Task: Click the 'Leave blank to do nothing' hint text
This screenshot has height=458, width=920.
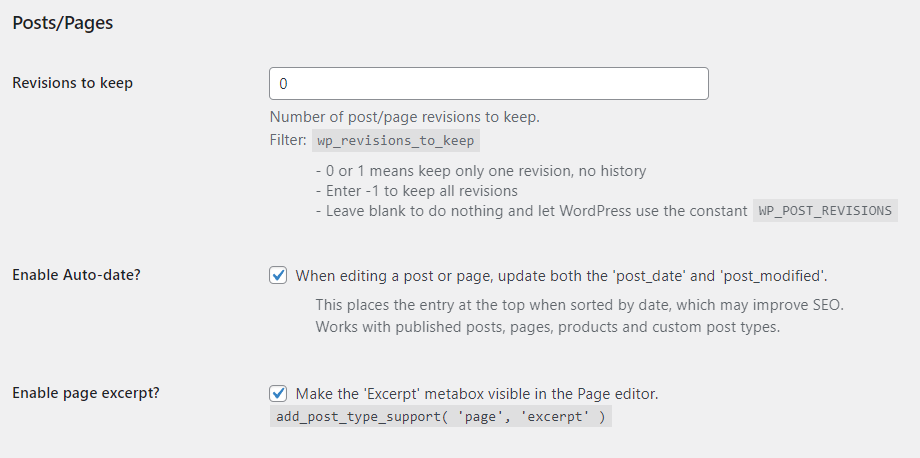Action: [x=530, y=211]
